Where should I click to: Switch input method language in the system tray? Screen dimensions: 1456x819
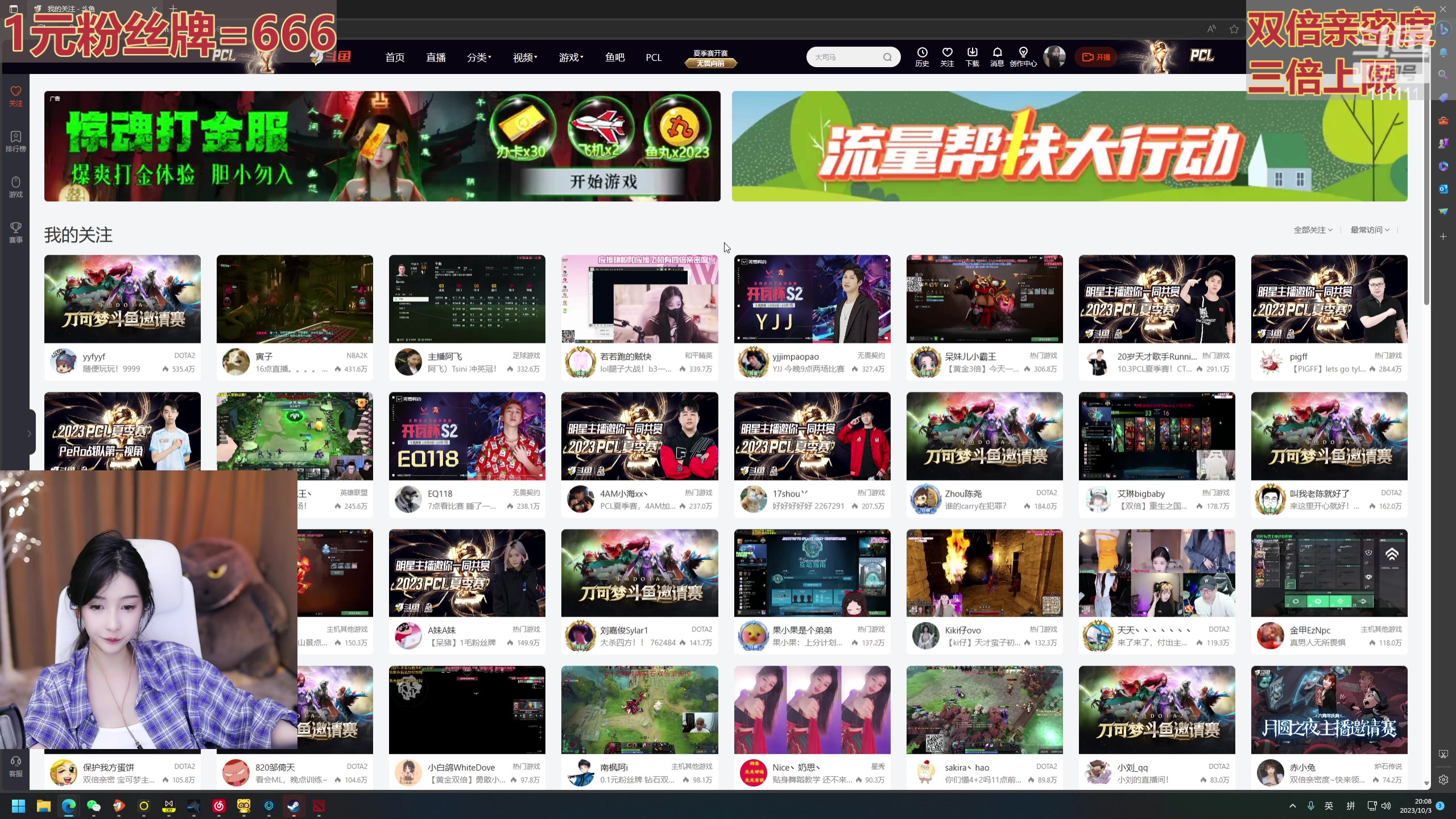click(1330, 806)
